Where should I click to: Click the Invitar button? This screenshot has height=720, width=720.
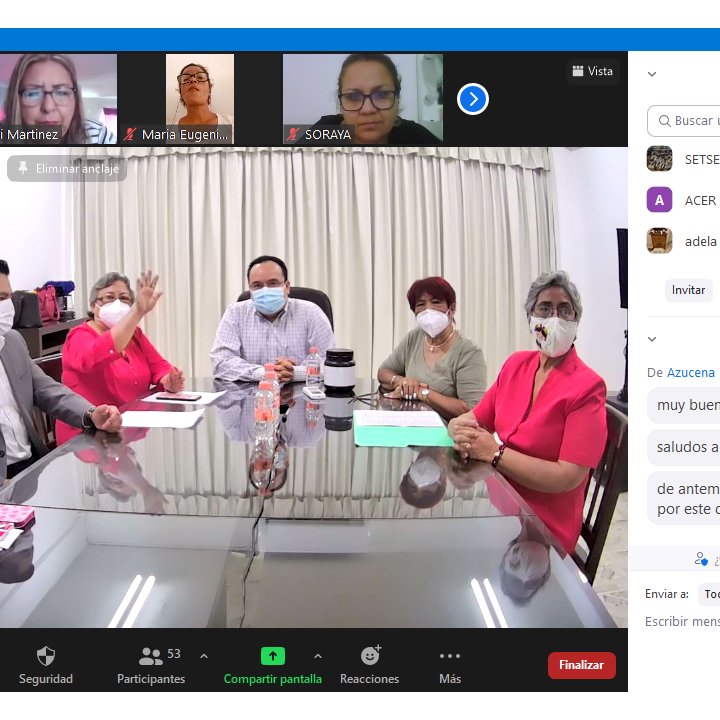click(x=688, y=290)
